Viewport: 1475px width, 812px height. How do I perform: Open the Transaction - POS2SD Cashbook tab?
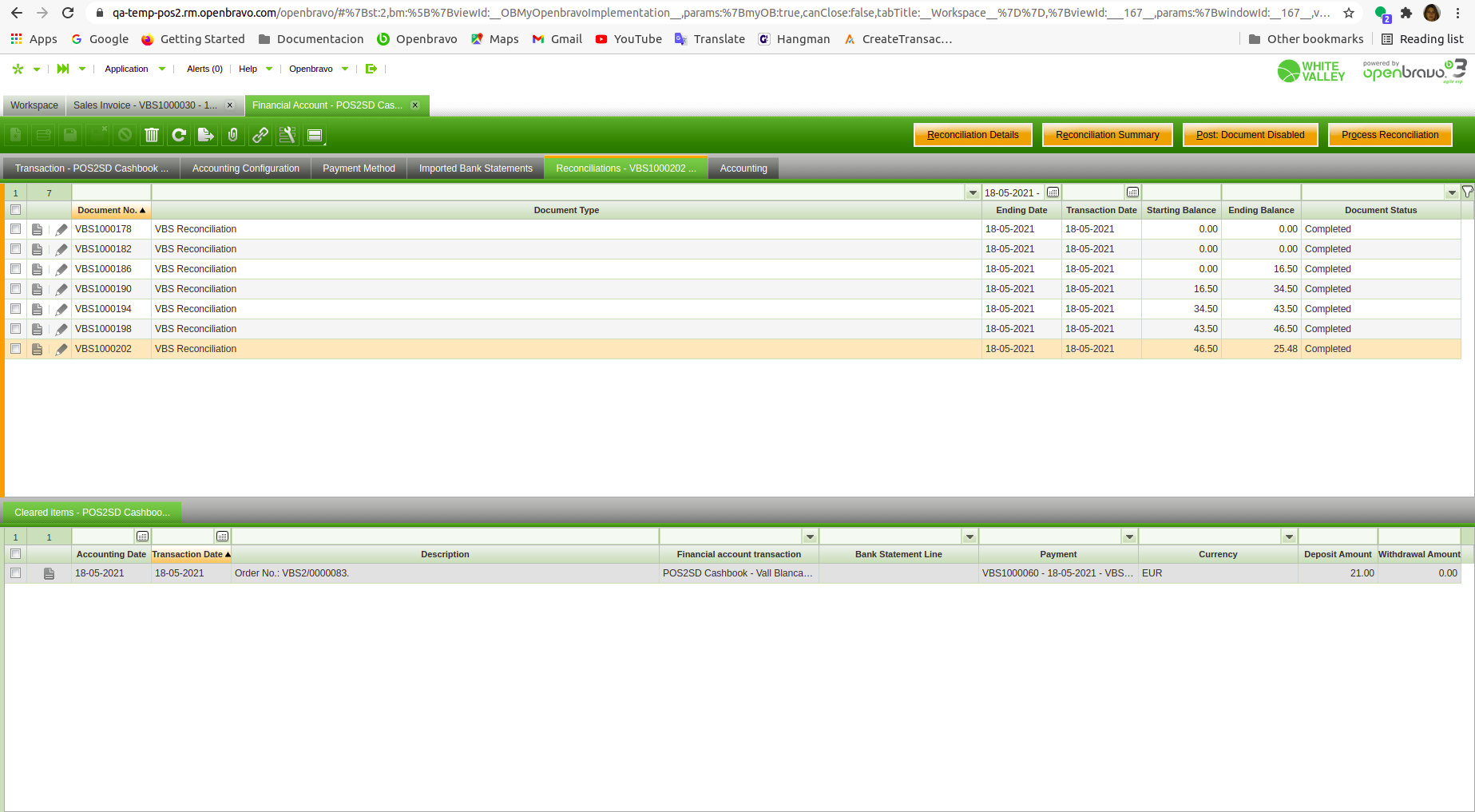click(92, 168)
